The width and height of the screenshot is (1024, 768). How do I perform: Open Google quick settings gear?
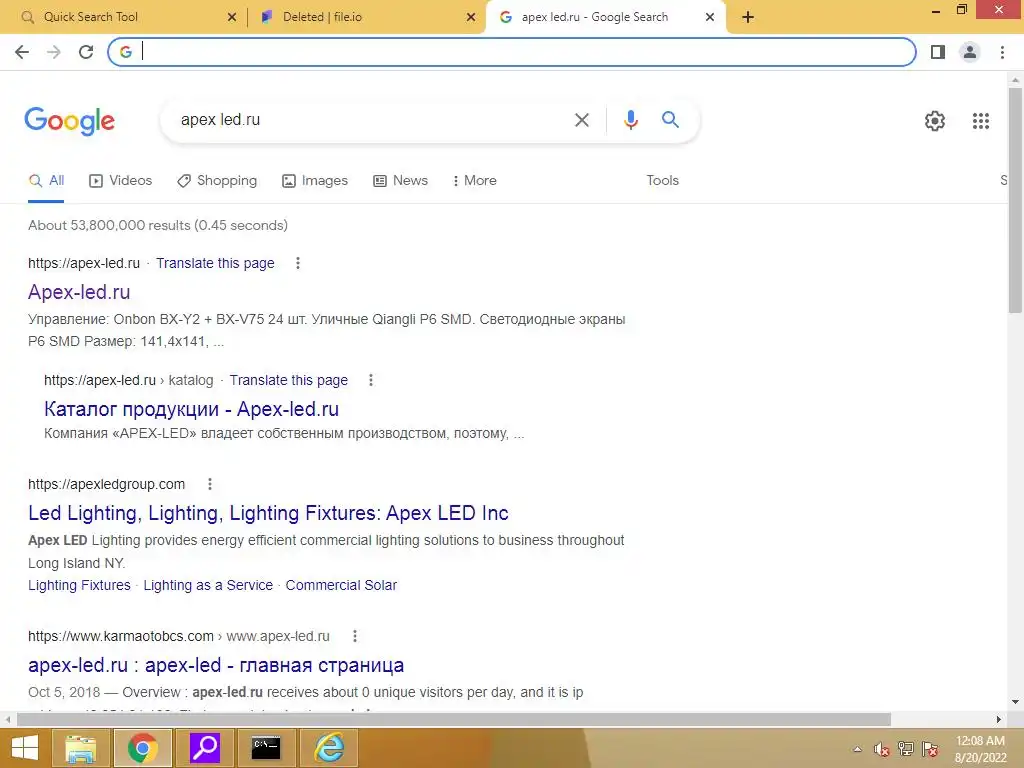[935, 121]
